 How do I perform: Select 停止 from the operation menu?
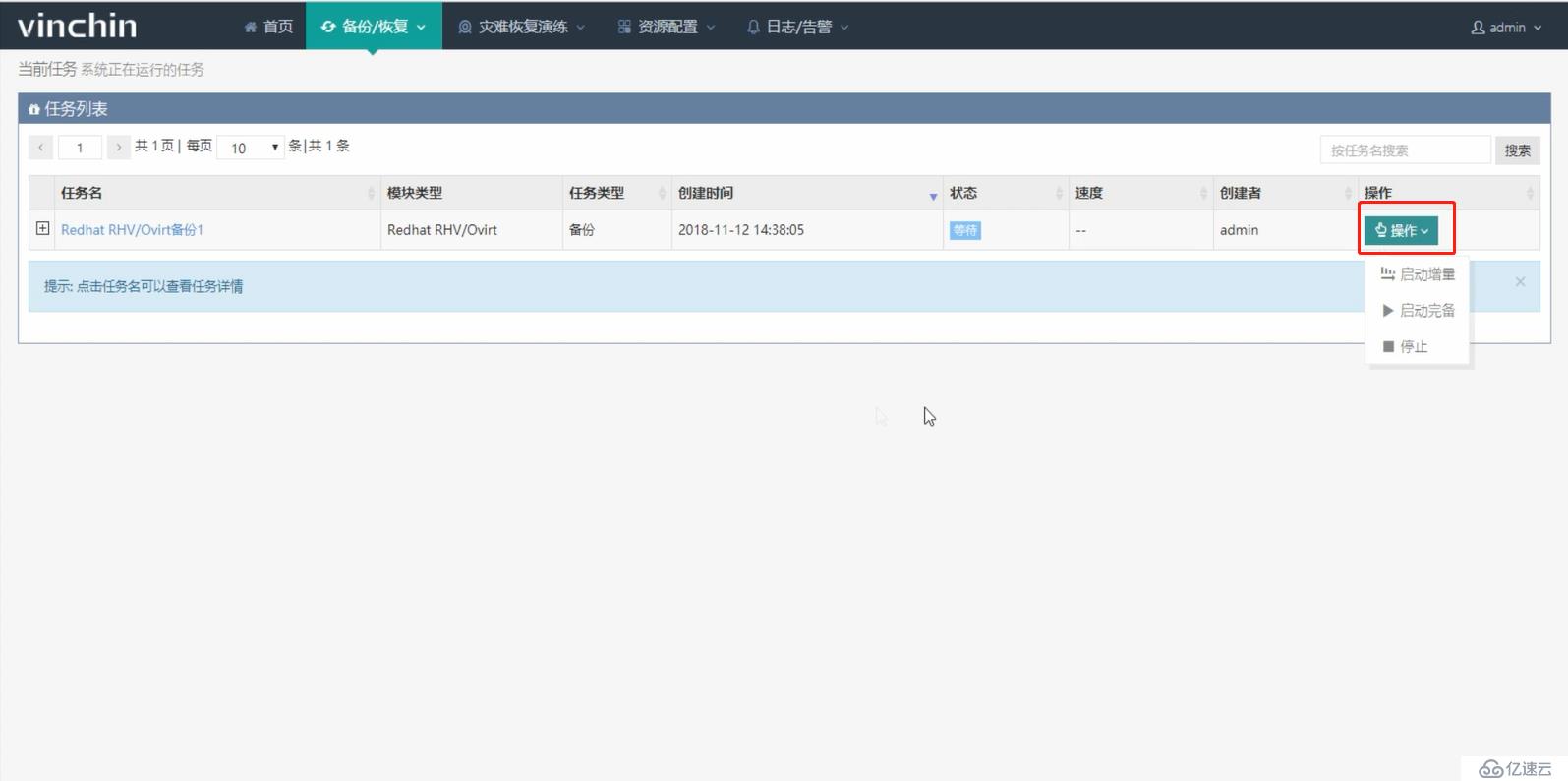click(x=1418, y=346)
